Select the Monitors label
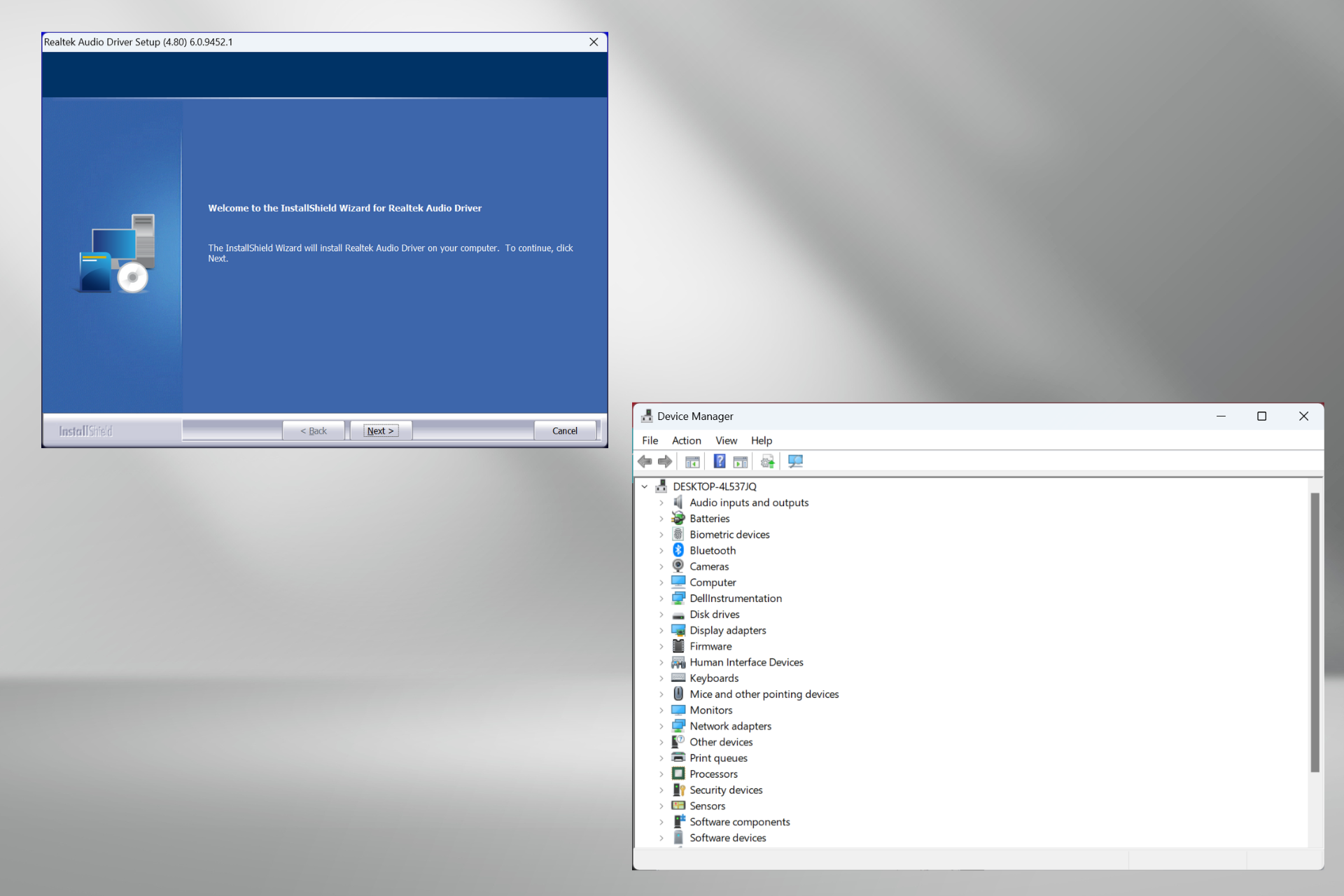The image size is (1344, 896). (x=710, y=710)
